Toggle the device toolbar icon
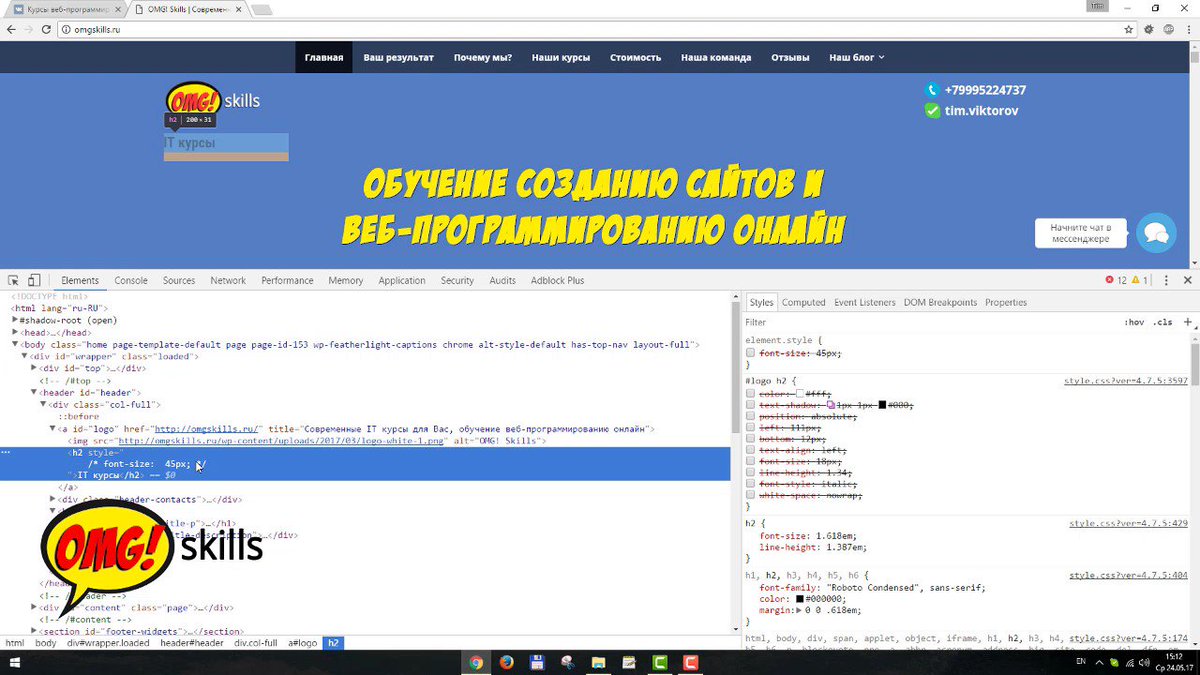 (x=34, y=281)
